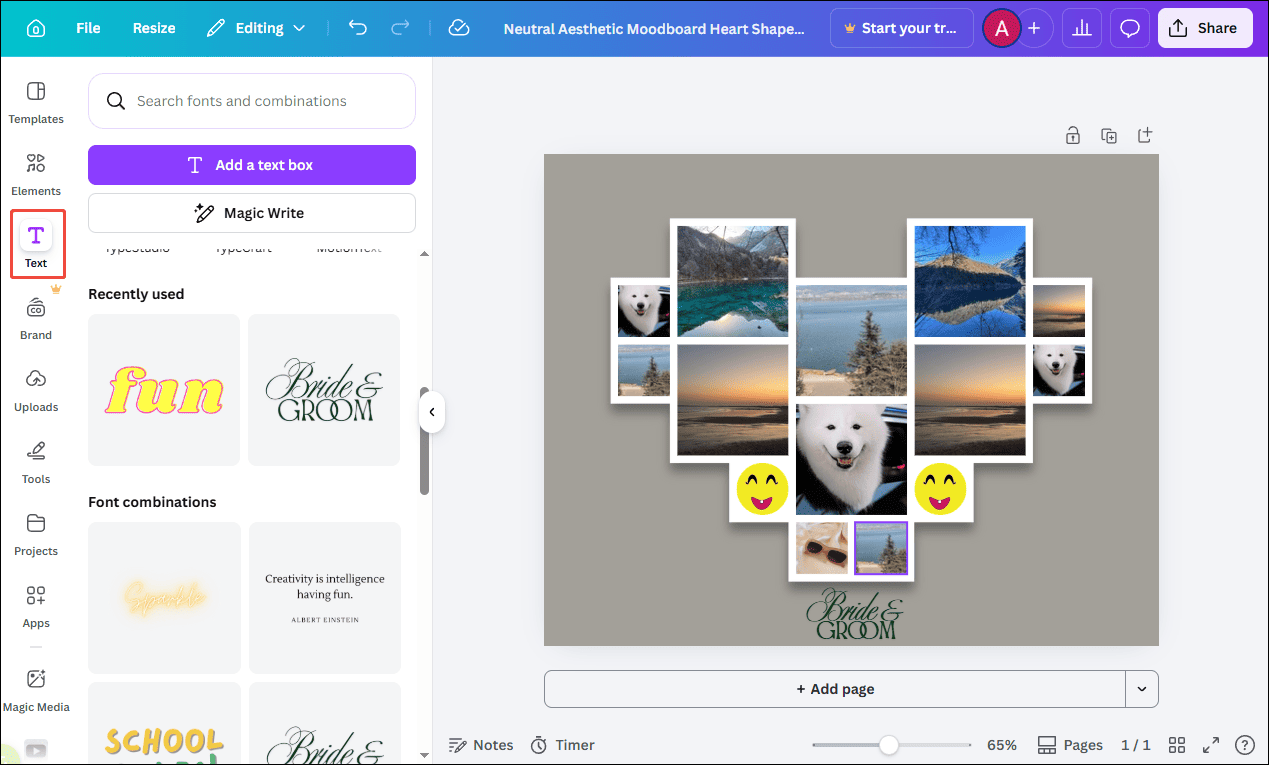Expand the Editing mode dropdown

297,28
